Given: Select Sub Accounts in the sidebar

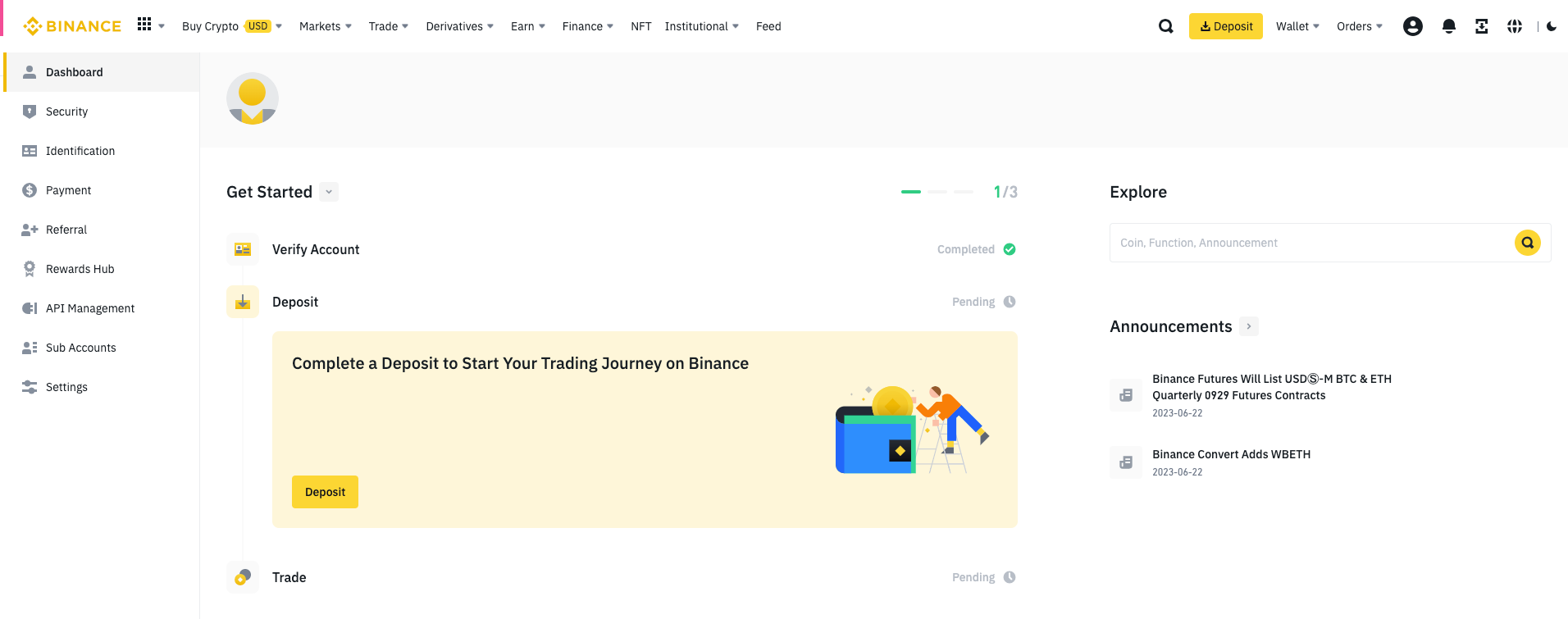Looking at the screenshot, I should coord(100,348).
